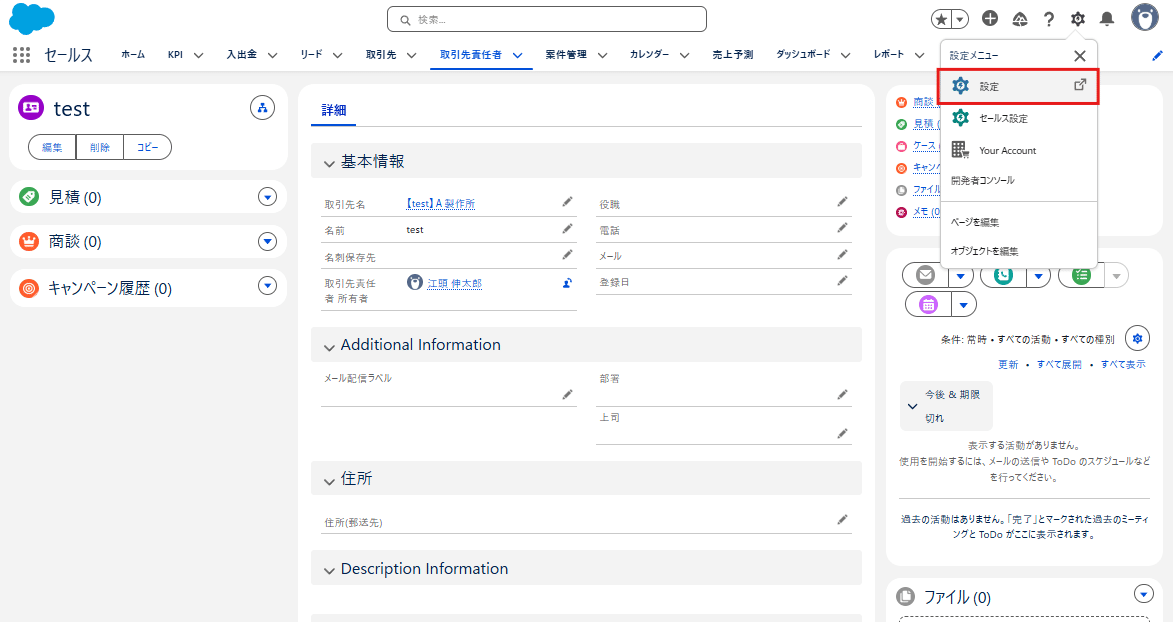Viewport: 1173px width, 622px height.
Task: Click pencil icon to edit 役職 field
Action: (x=843, y=202)
